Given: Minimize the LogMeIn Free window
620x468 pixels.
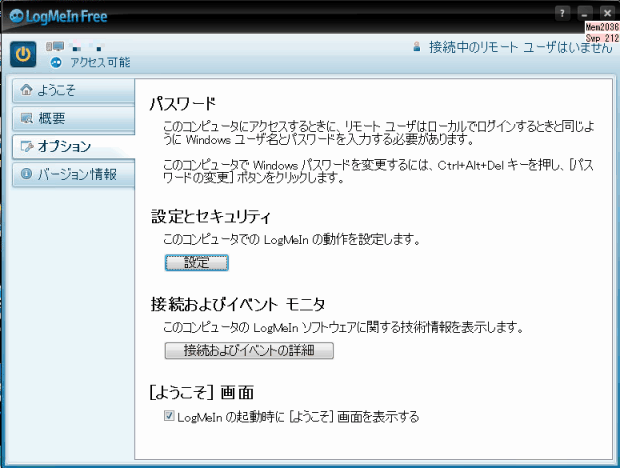Looking at the screenshot, I should (585, 13).
